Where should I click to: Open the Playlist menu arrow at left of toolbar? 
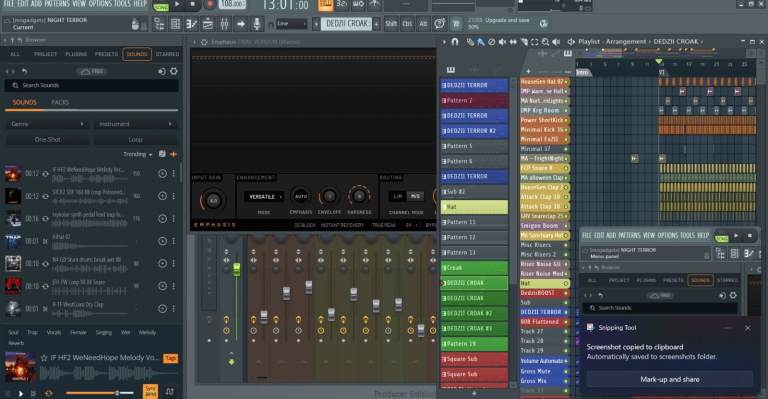444,42
